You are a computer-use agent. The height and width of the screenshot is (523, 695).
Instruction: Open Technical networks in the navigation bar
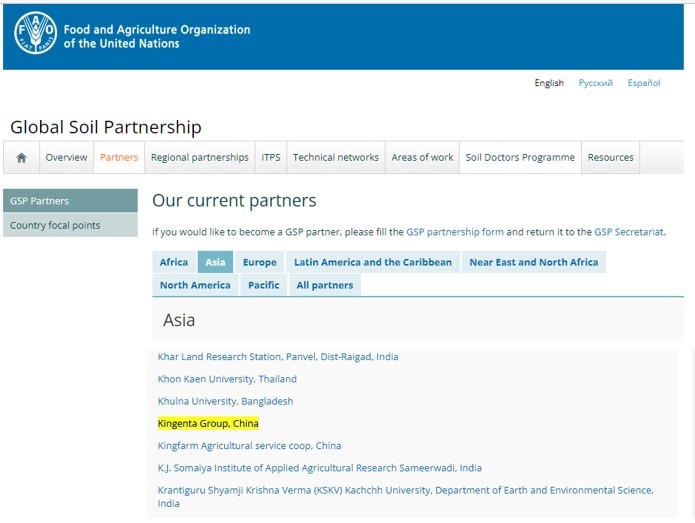335,158
